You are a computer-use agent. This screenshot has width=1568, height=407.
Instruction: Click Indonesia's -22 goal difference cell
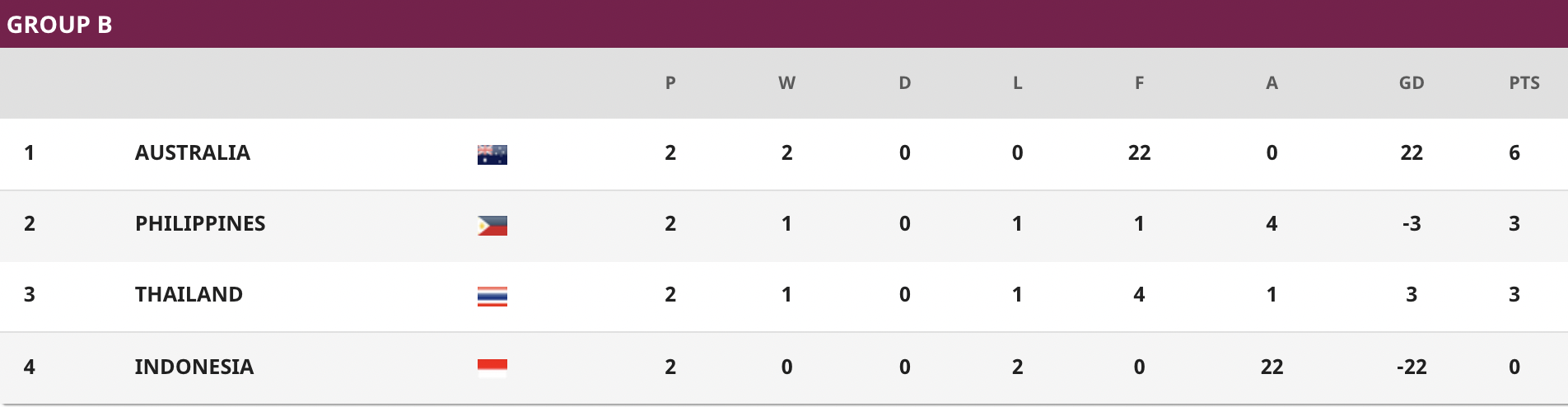[x=1412, y=367]
